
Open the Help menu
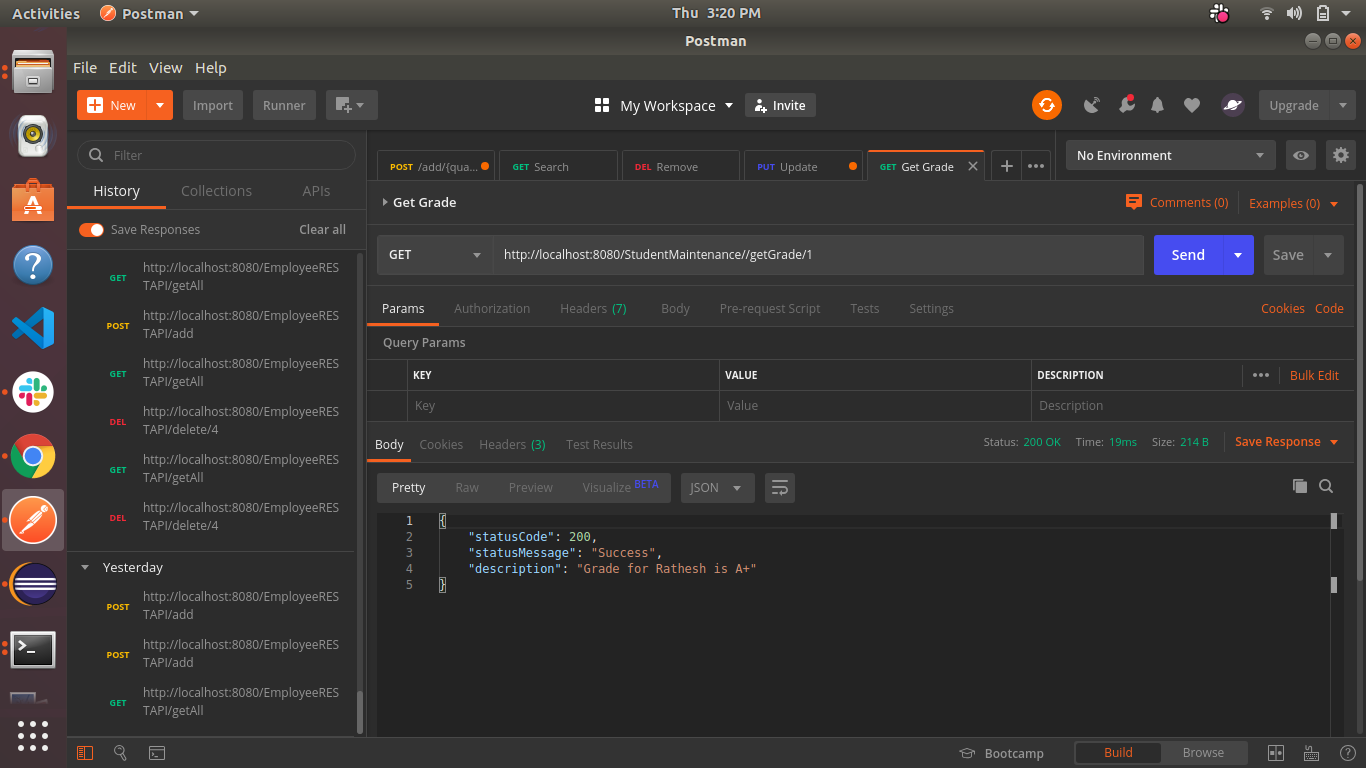[x=211, y=68]
